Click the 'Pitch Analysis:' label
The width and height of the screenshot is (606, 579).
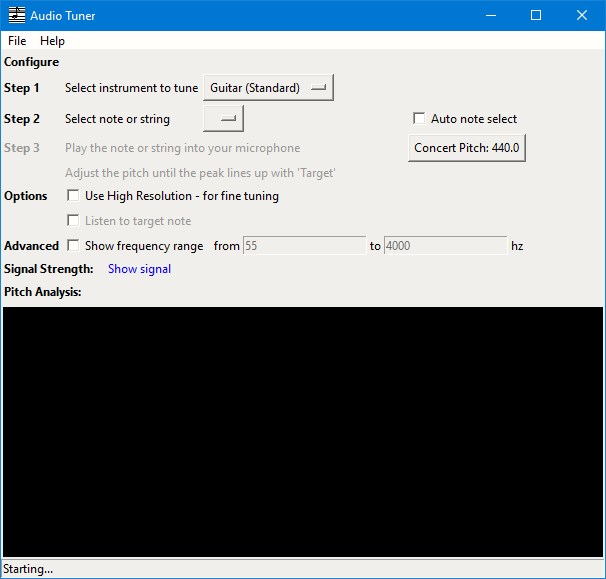click(43, 292)
